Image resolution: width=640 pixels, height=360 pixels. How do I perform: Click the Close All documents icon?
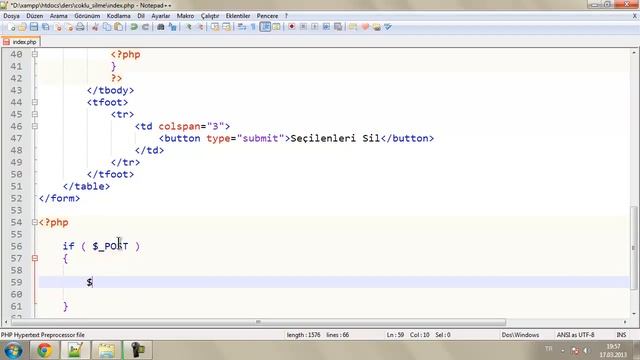(69, 27)
